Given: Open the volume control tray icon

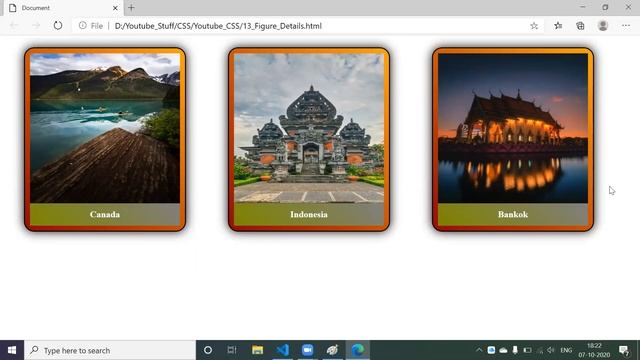Looking at the screenshot, I should tap(551, 350).
